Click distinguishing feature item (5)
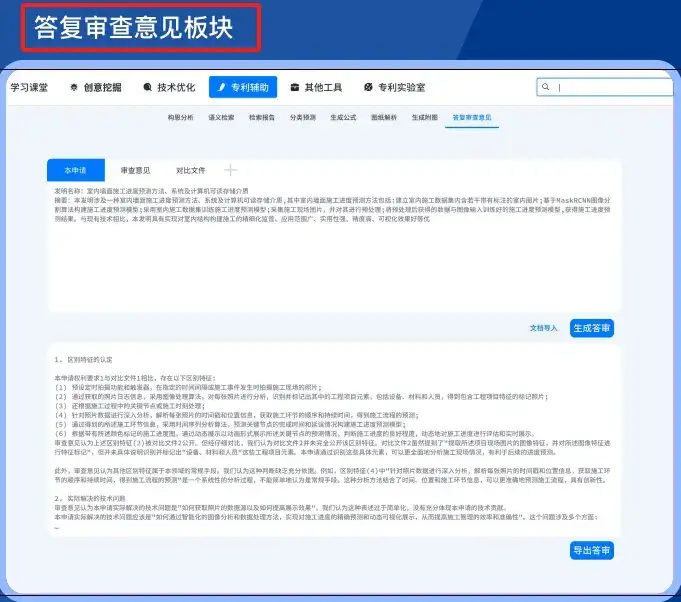Image resolution: width=681 pixels, height=602 pixels. (230, 424)
